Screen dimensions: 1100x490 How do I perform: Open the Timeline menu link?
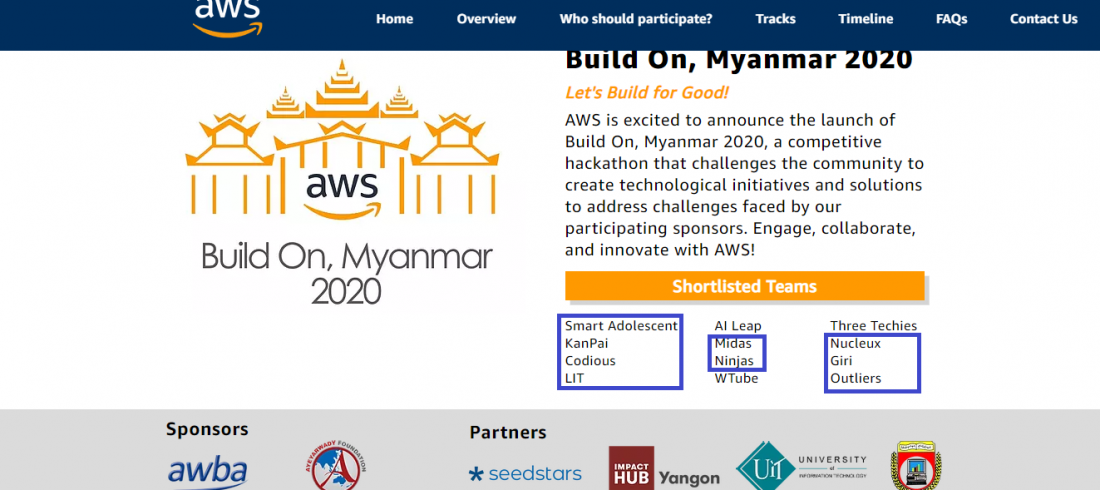coord(865,19)
